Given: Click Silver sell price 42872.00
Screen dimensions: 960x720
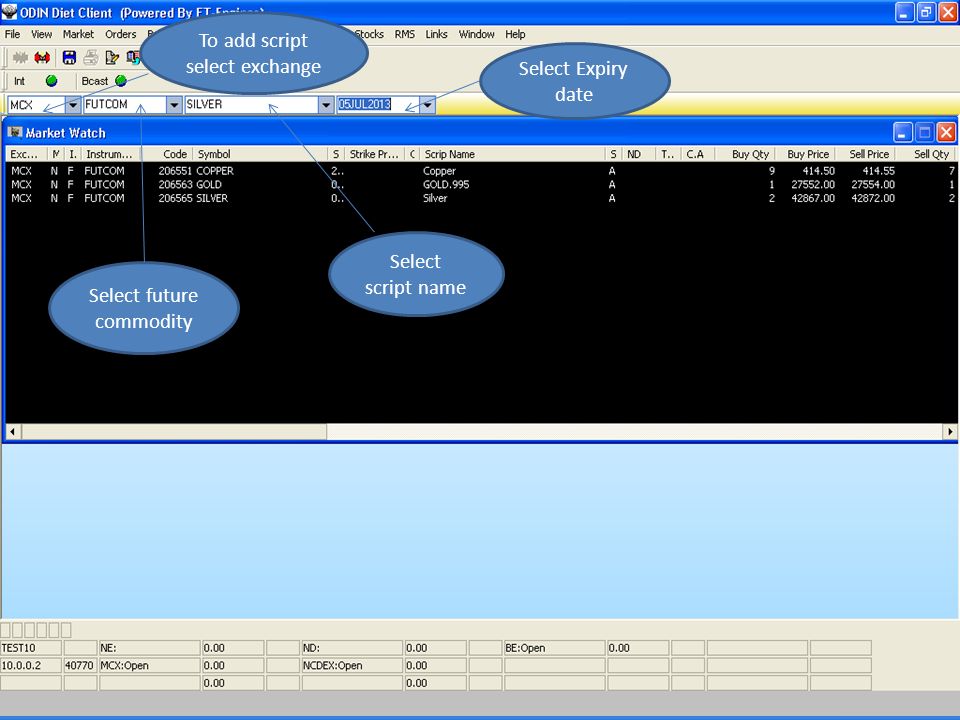Looking at the screenshot, I should (x=872, y=198).
